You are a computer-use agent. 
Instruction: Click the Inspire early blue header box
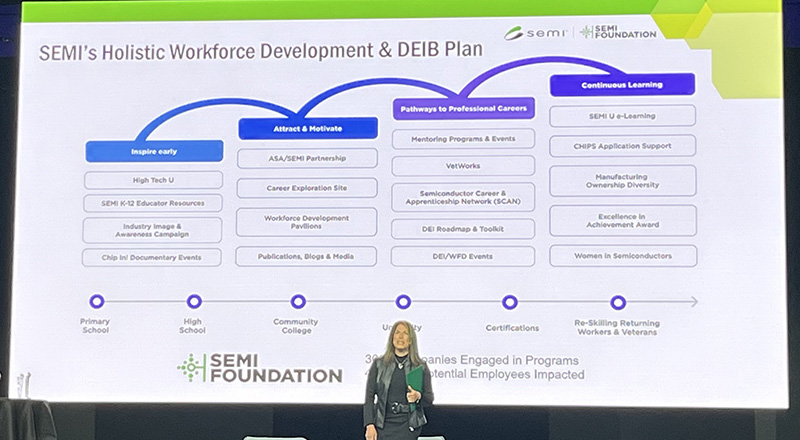[154, 152]
